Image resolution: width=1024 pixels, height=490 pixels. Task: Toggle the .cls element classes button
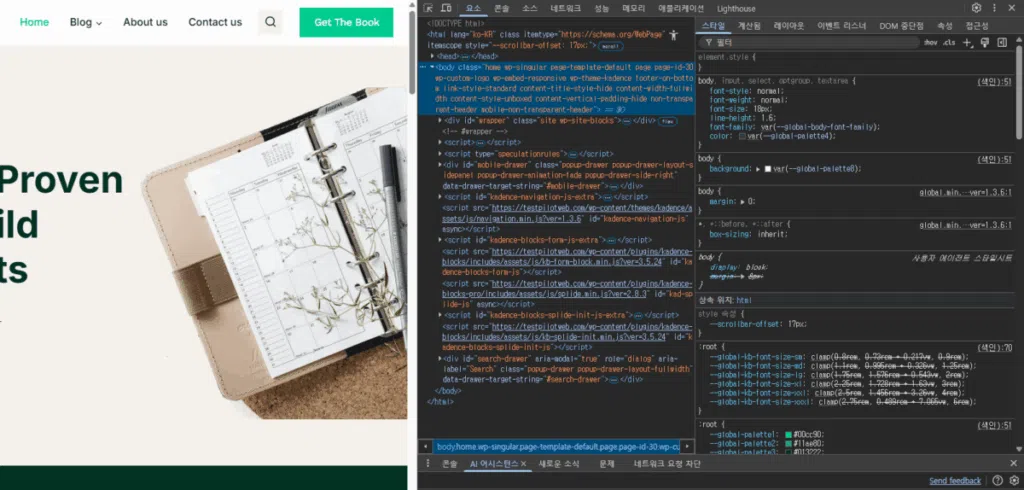(x=950, y=43)
